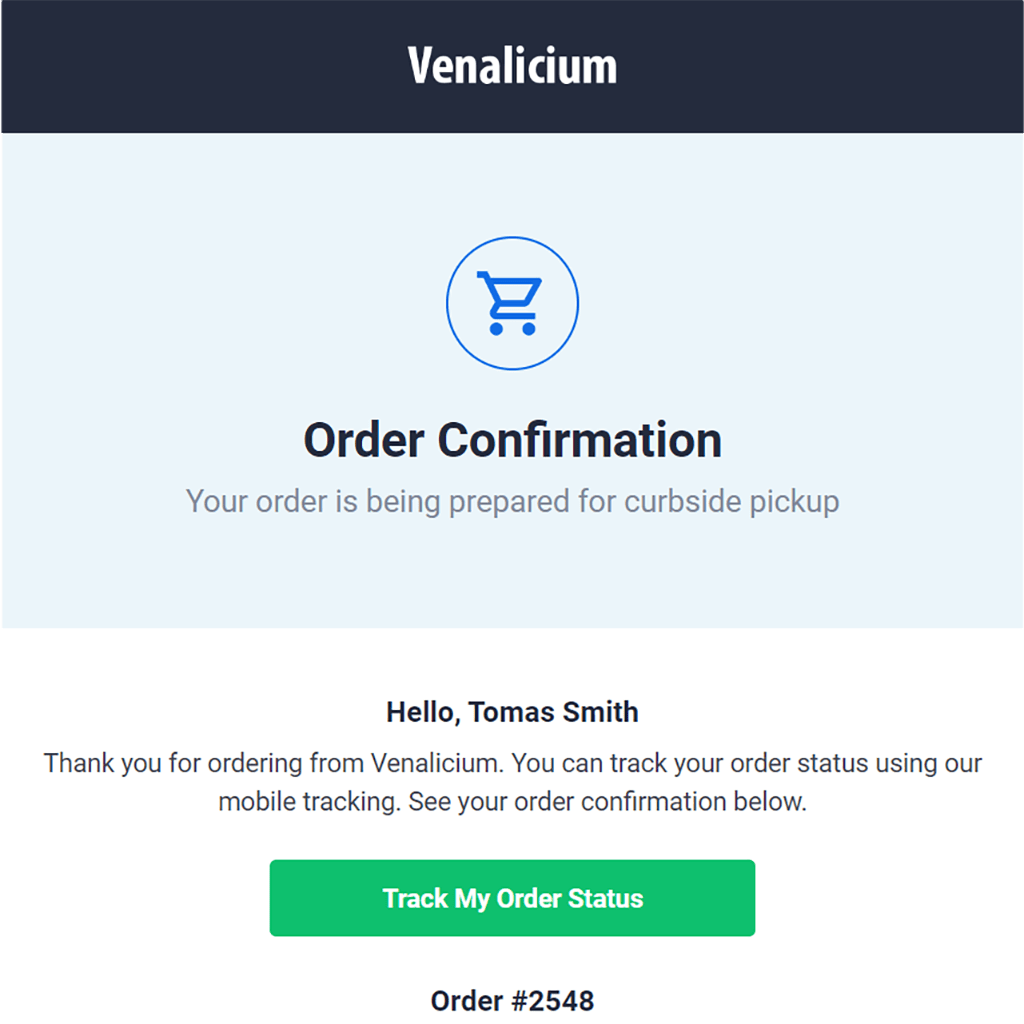This screenshot has width=1024, height=1024.
Task: Select the circular outline around the cart
Action: click(x=512, y=303)
